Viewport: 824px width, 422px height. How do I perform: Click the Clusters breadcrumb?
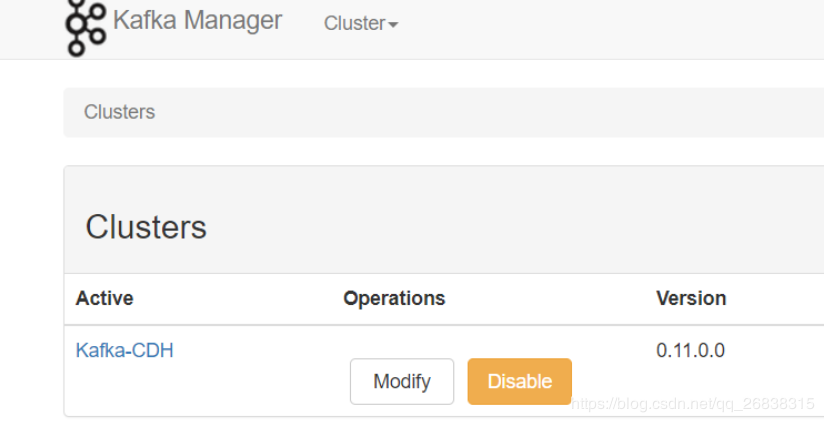[119, 112]
